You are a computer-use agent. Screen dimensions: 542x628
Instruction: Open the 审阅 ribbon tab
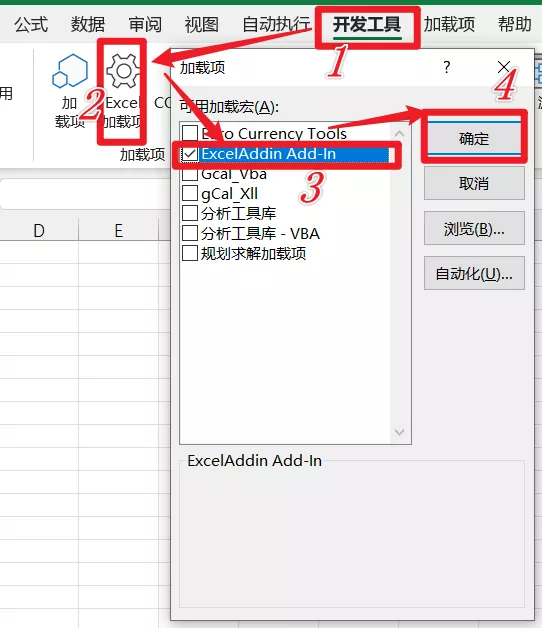pos(145,24)
